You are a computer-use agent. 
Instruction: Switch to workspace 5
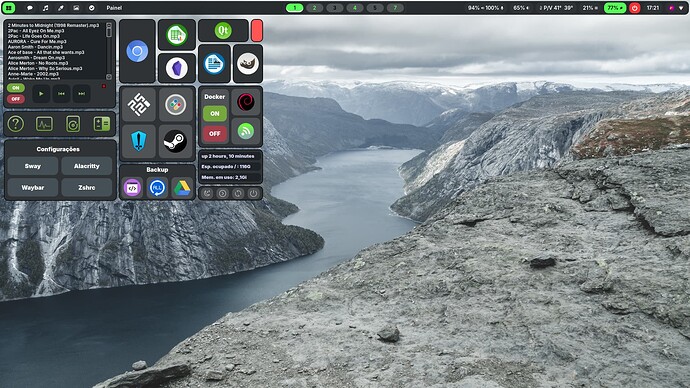375,8
